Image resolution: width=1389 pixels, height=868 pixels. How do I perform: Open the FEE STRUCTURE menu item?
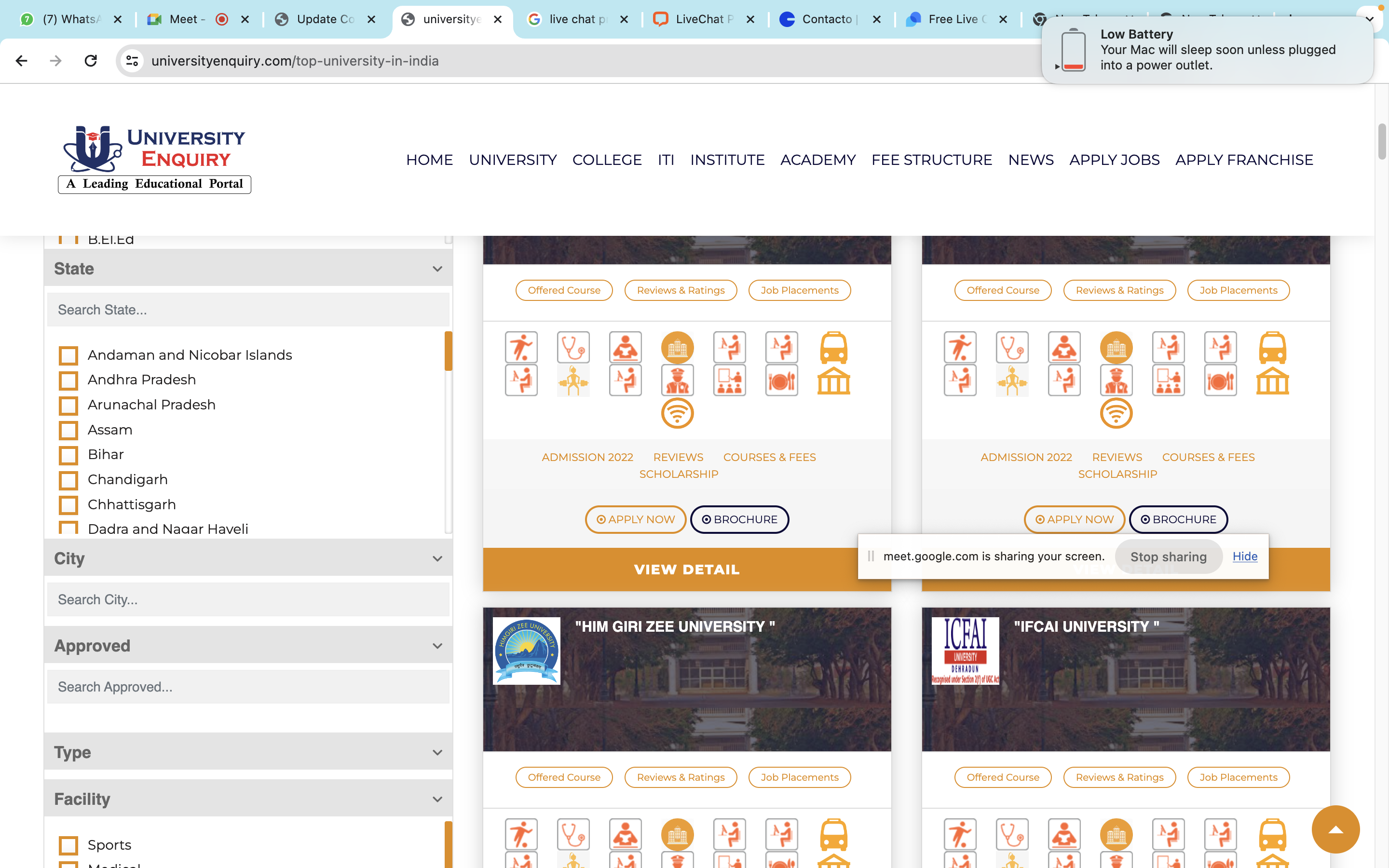932,160
